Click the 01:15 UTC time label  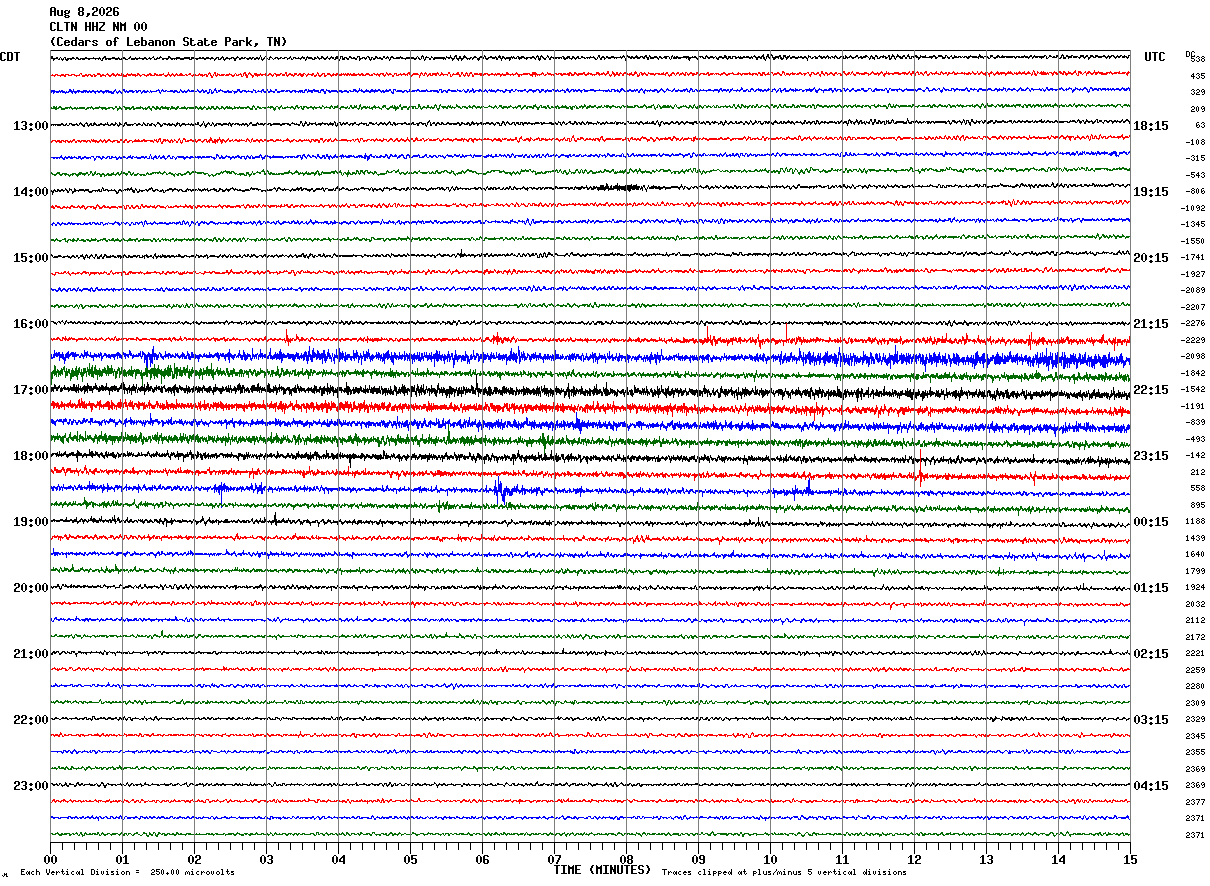[1151, 588]
